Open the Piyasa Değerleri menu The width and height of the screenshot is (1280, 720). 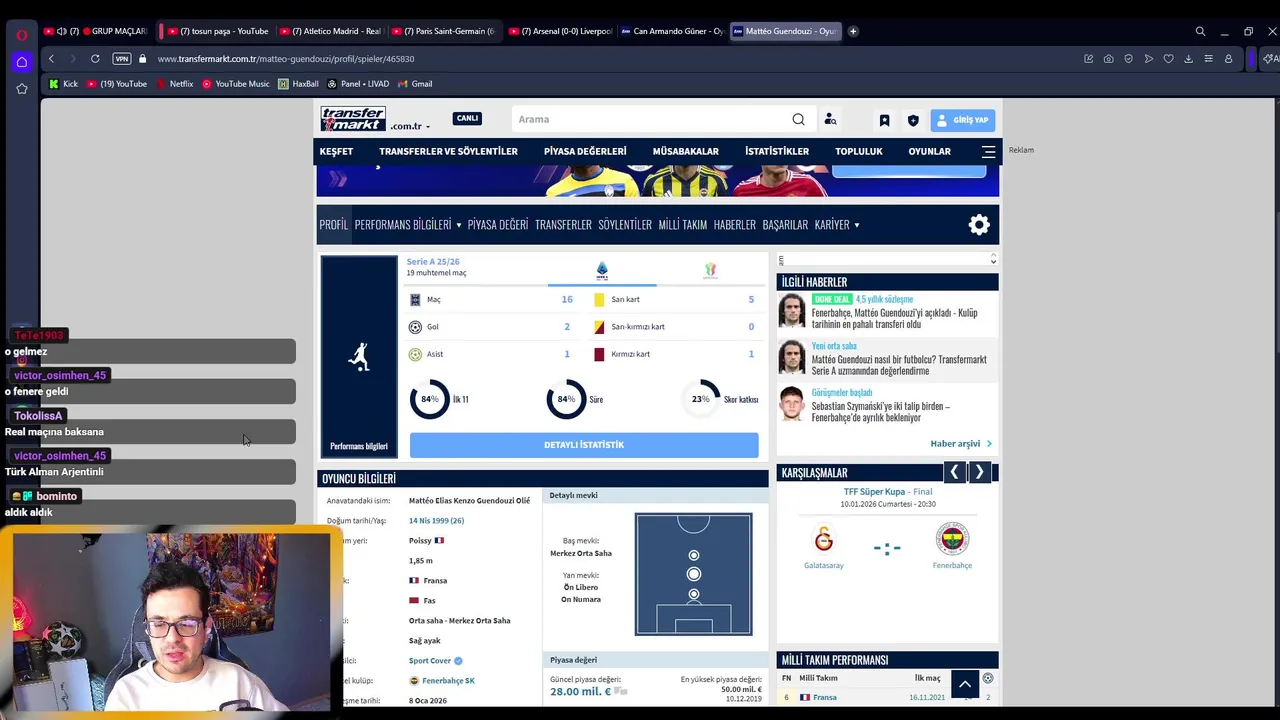click(x=585, y=151)
